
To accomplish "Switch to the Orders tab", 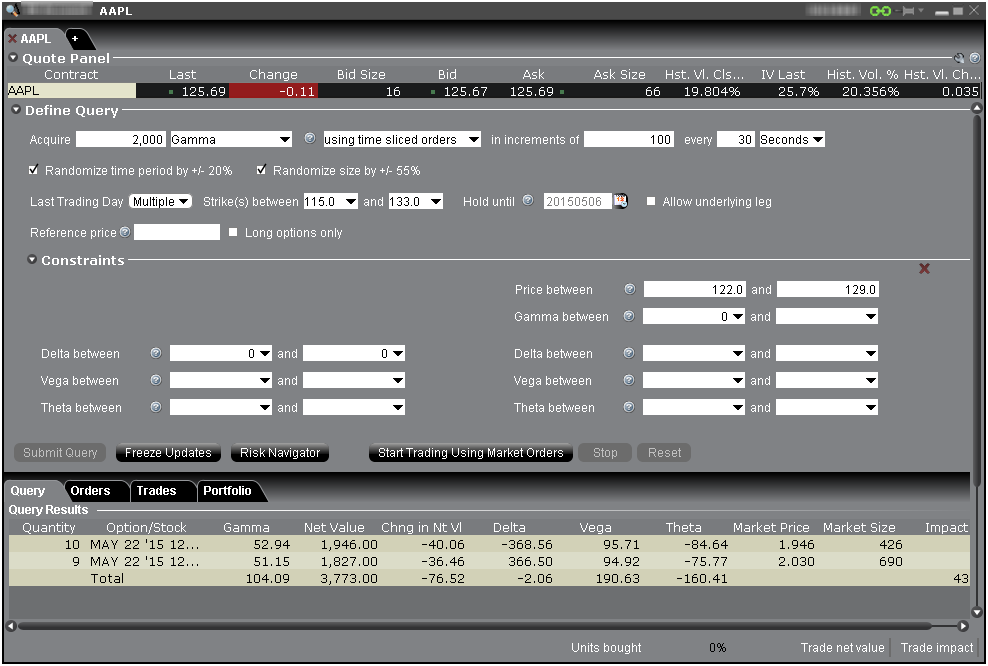I will tap(90, 491).
